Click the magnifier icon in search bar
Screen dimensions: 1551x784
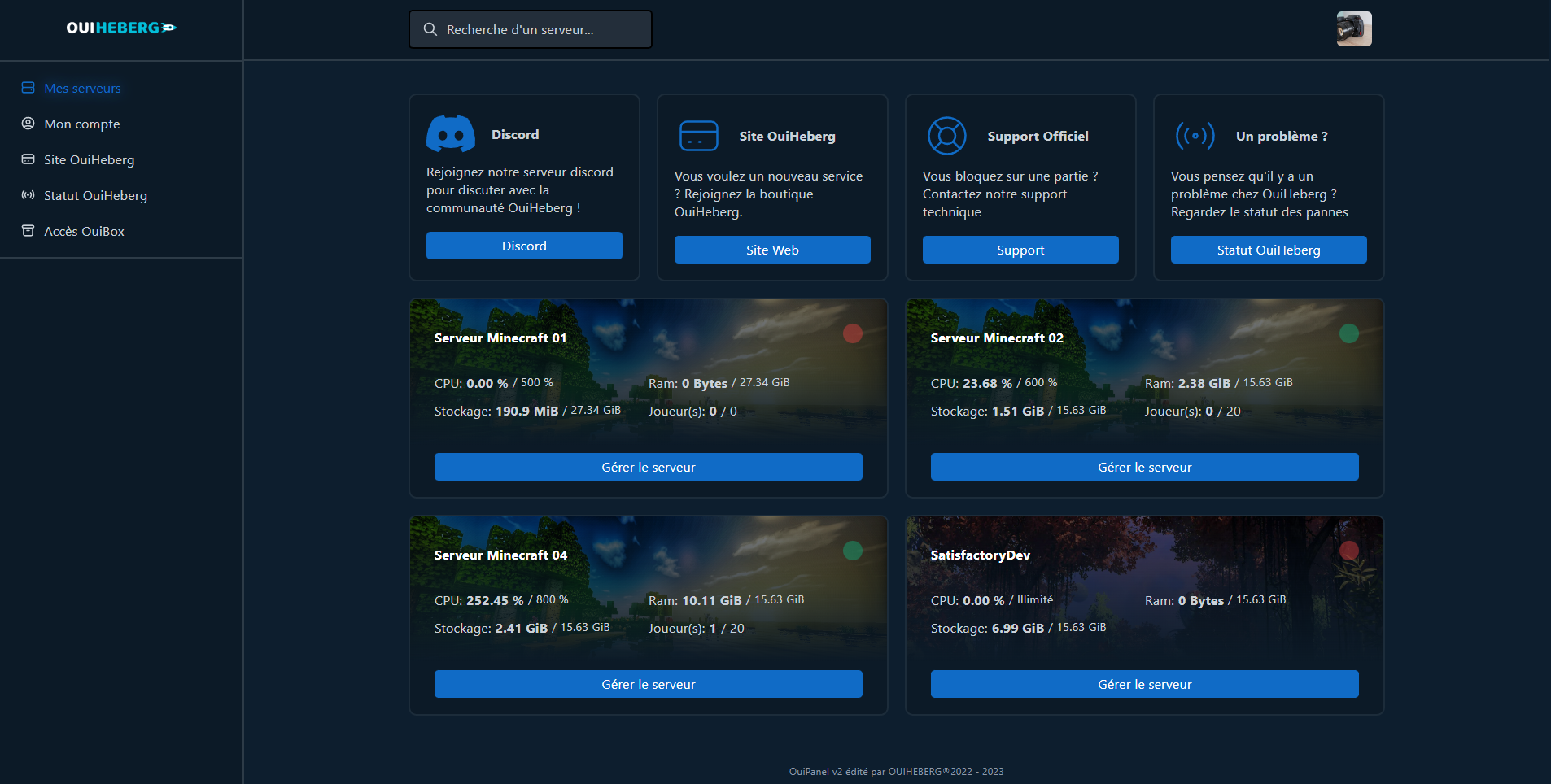click(x=430, y=29)
